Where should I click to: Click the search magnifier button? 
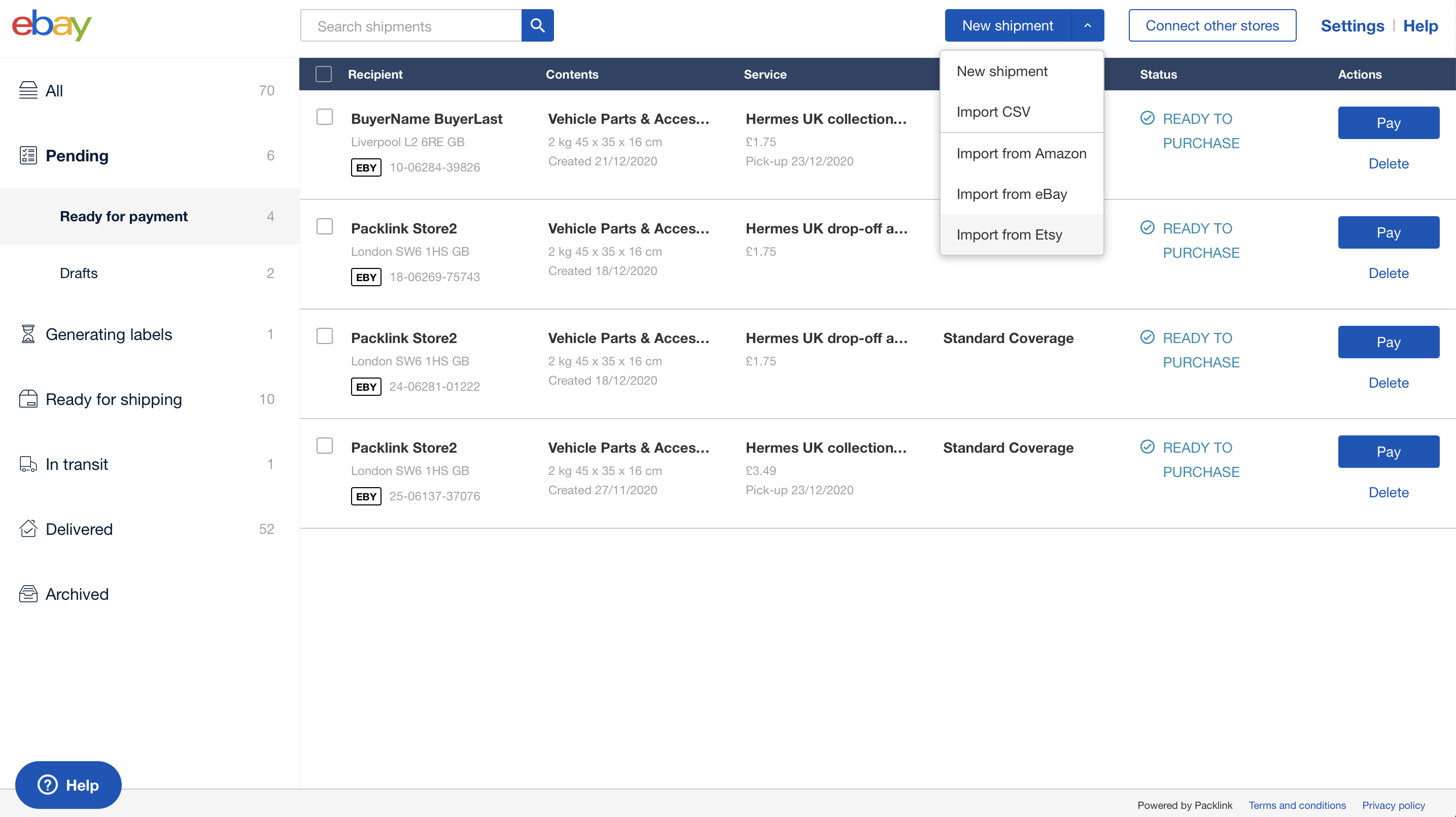coord(538,25)
